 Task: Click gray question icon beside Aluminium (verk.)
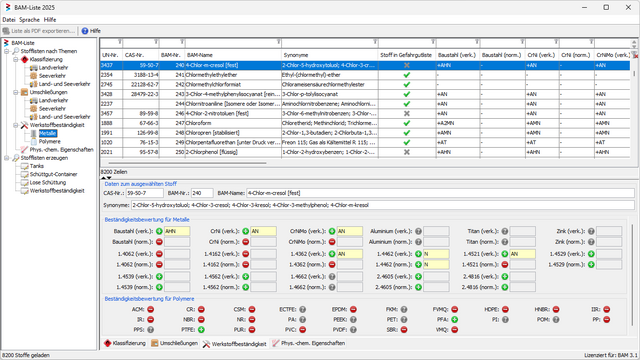(418, 231)
